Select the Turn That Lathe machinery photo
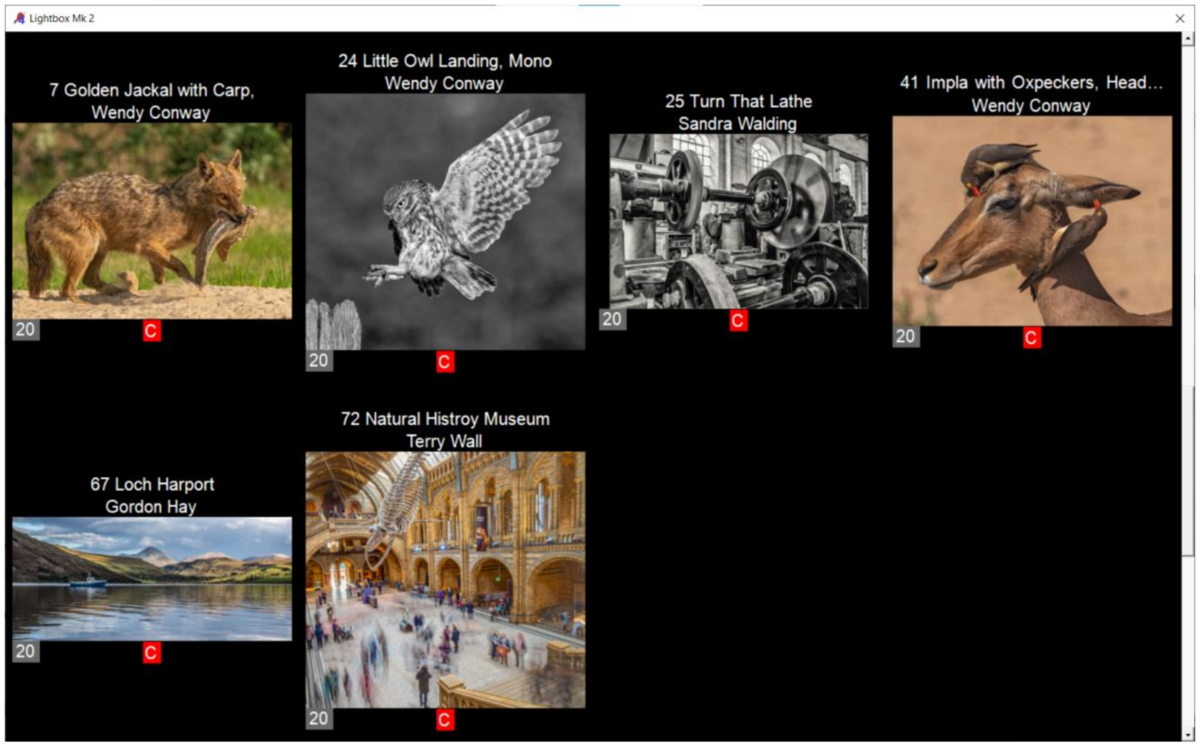Viewport: 1200px width, 748px height. pos(739,221)
